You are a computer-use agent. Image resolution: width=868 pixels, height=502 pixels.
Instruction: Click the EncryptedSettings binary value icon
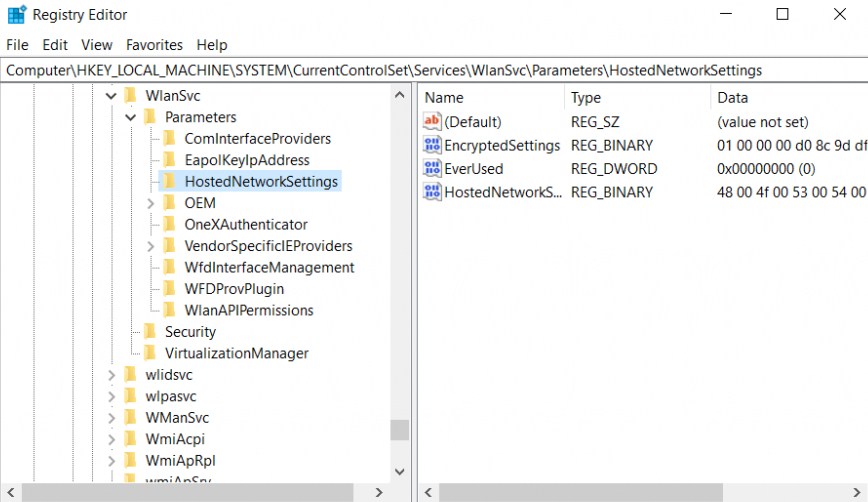[x=432, y=145]
